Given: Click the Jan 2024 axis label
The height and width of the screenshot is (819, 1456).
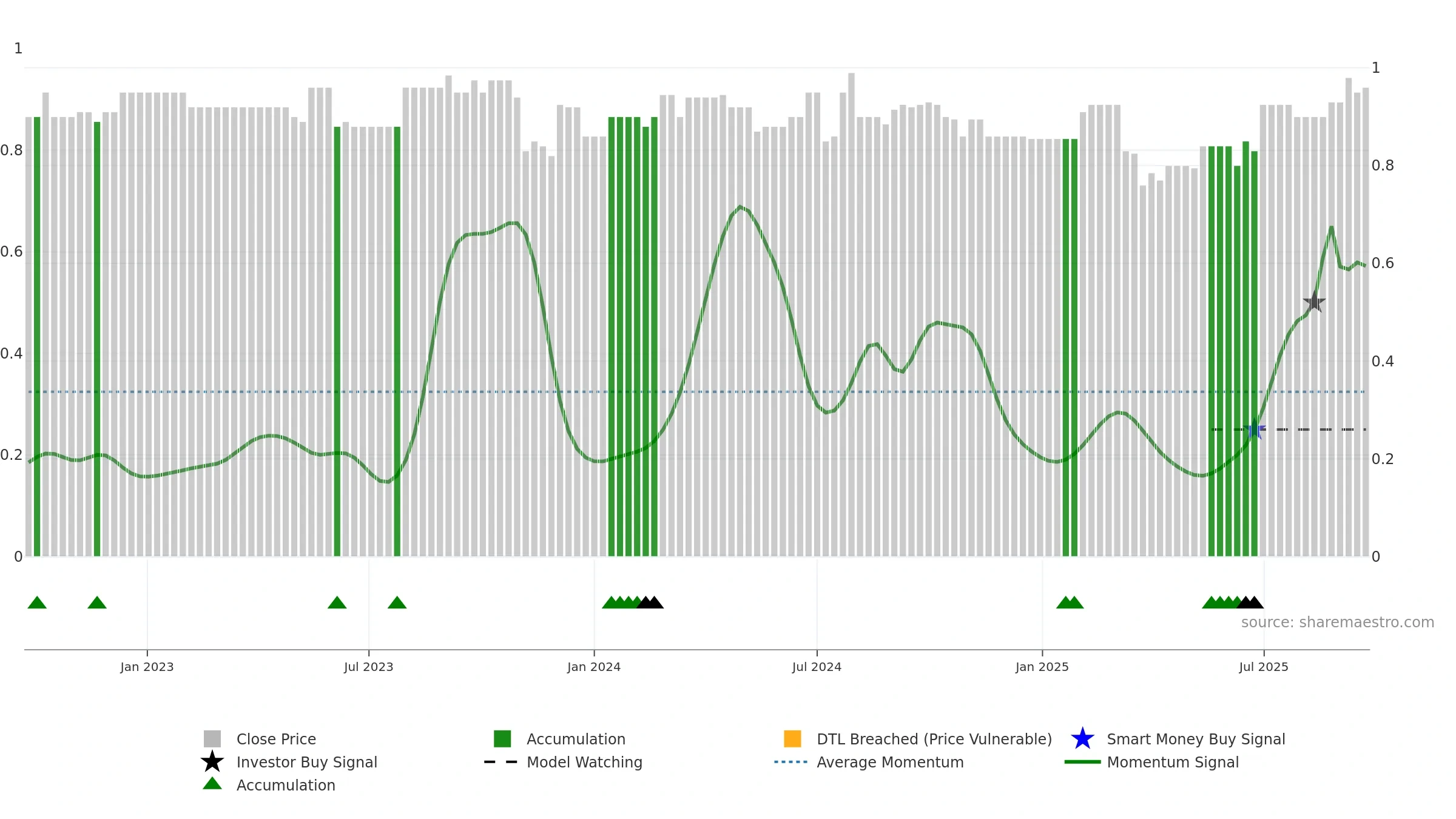Looking at the screenshot, I should [x=594, y=667].
